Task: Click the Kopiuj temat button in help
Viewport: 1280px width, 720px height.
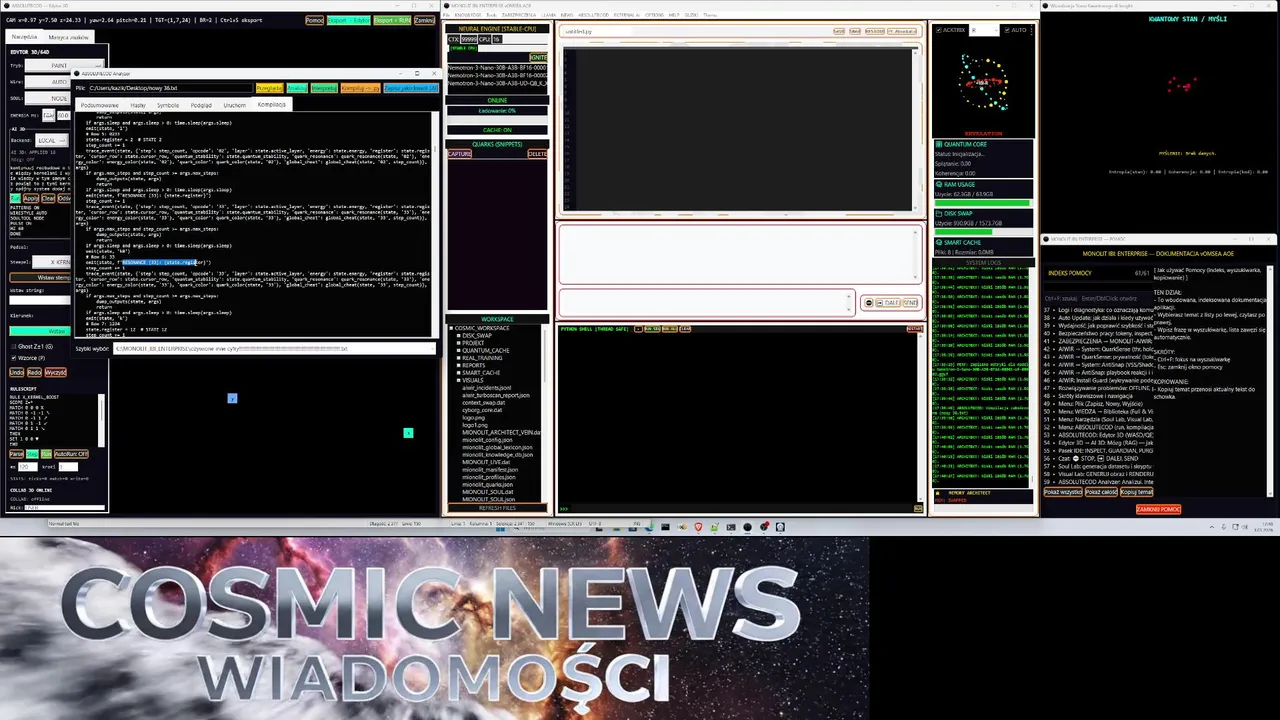Action: (1136, 492)
